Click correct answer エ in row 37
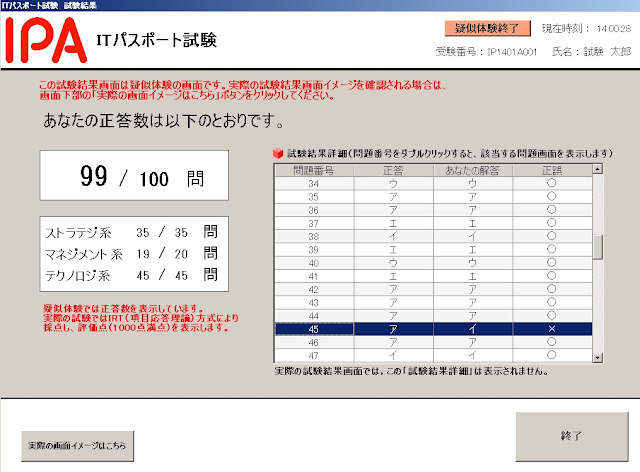 [393, 223]
